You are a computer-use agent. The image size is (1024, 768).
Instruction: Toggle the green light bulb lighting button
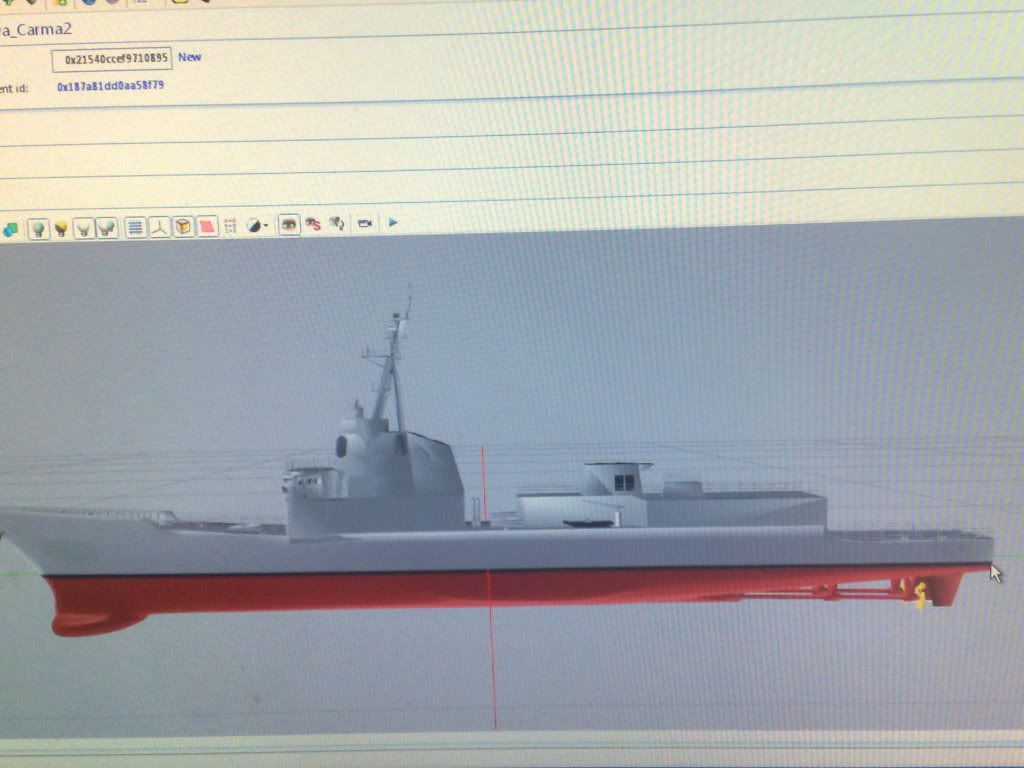point(39,229)
